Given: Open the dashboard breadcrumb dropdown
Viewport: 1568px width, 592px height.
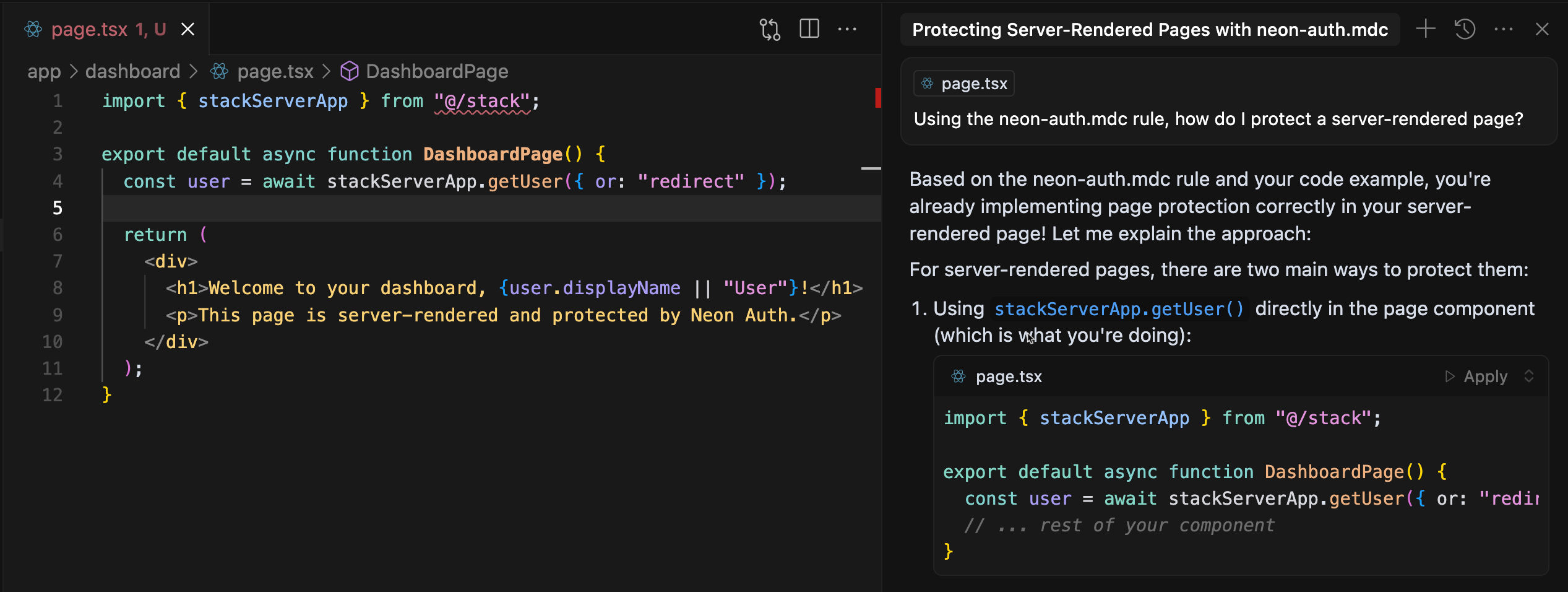Looking at the screenshot, I should (133, 71).
